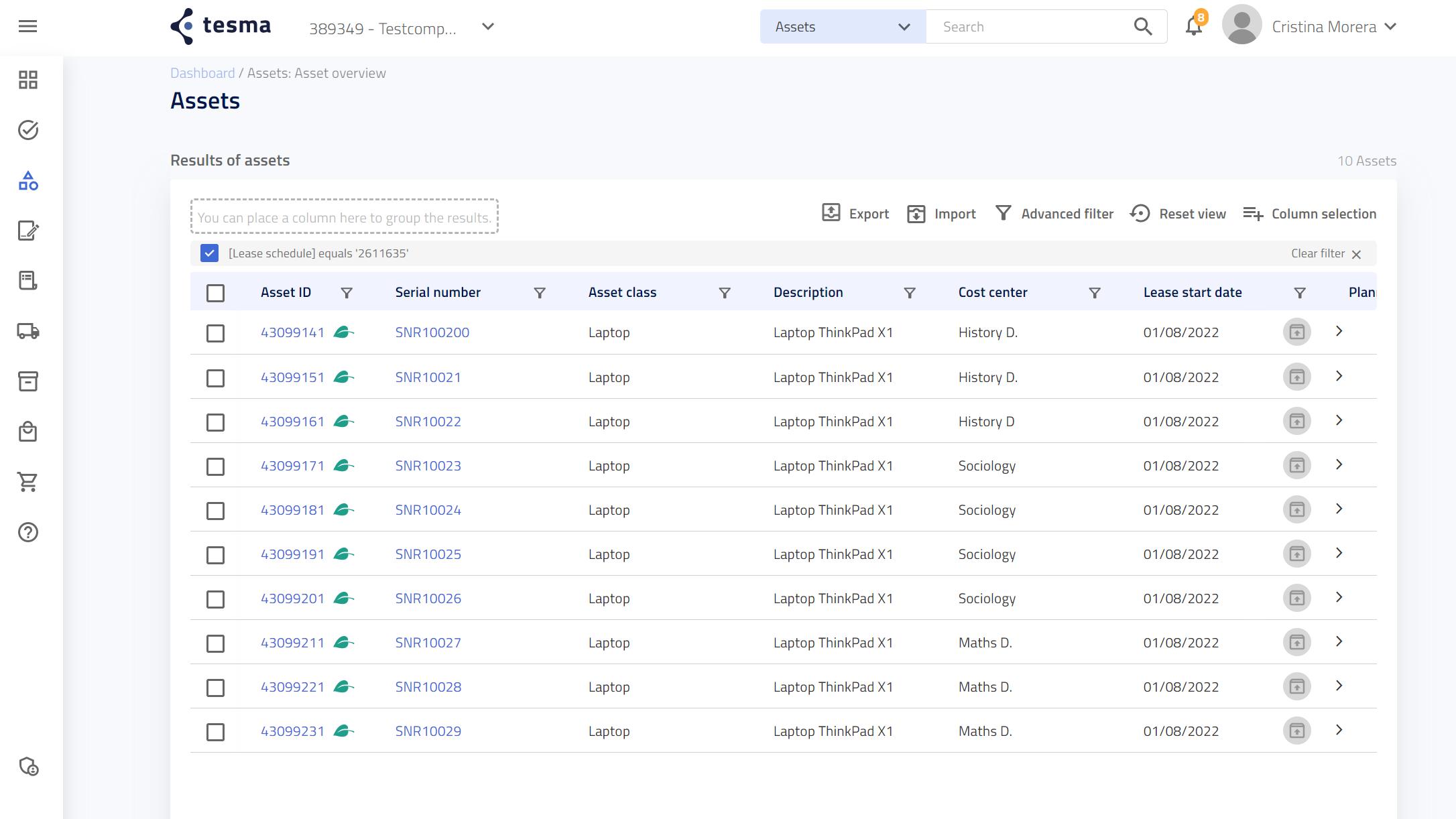The width and height of the screenshot is (1456, 819).
Task: Click the archive icon for row 43099141
Action: point(1296,332)
